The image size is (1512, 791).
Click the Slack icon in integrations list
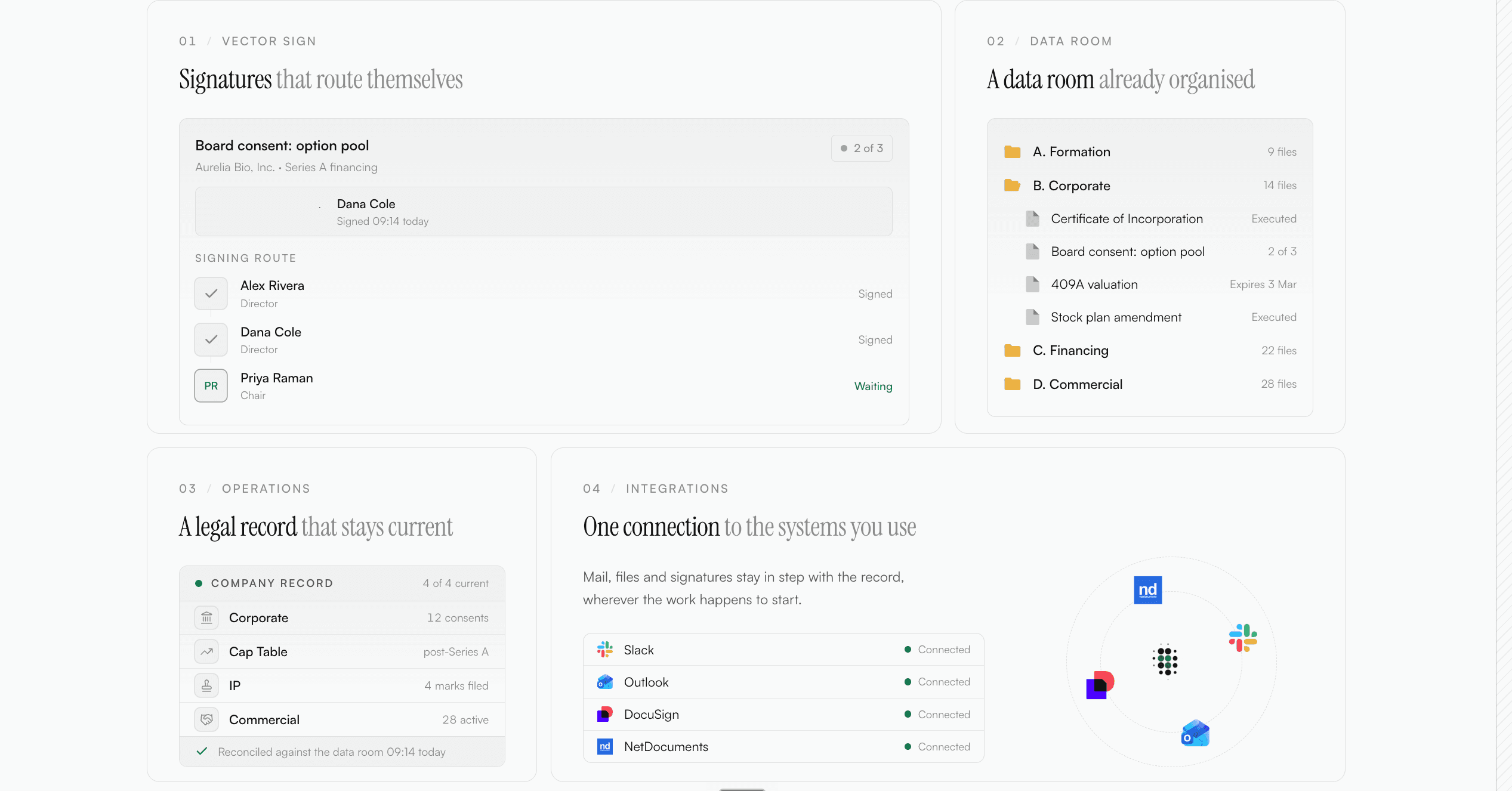605,650
